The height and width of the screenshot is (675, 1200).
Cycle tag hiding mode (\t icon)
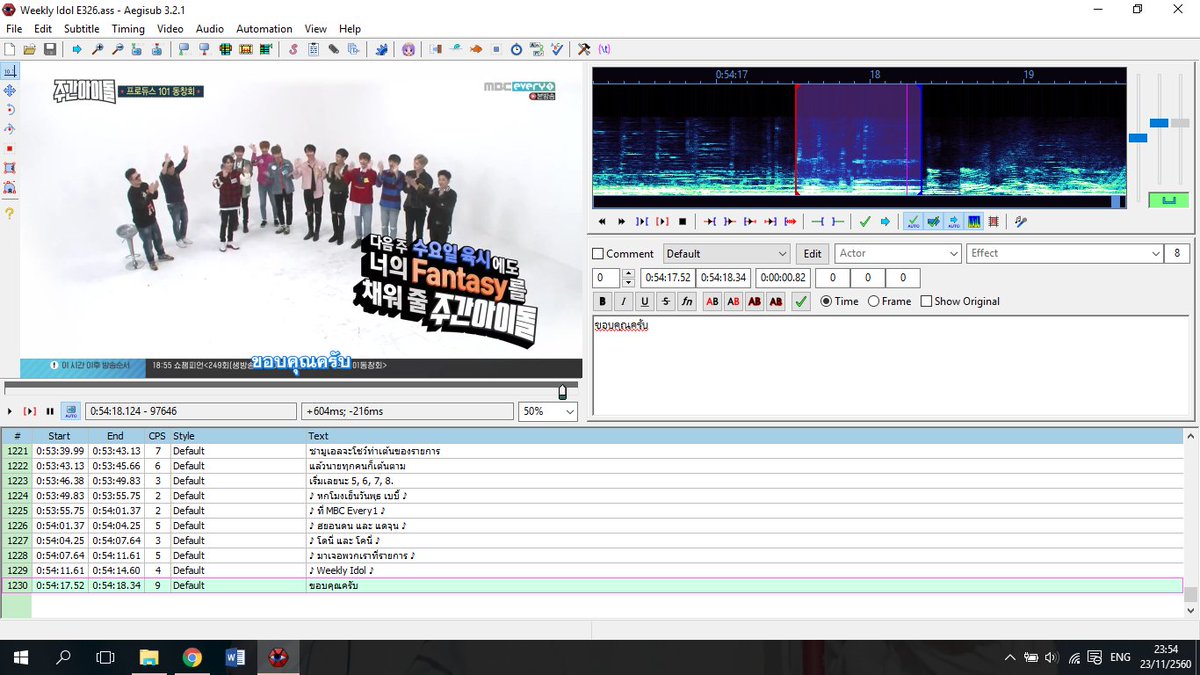click(x=603, y=49)
